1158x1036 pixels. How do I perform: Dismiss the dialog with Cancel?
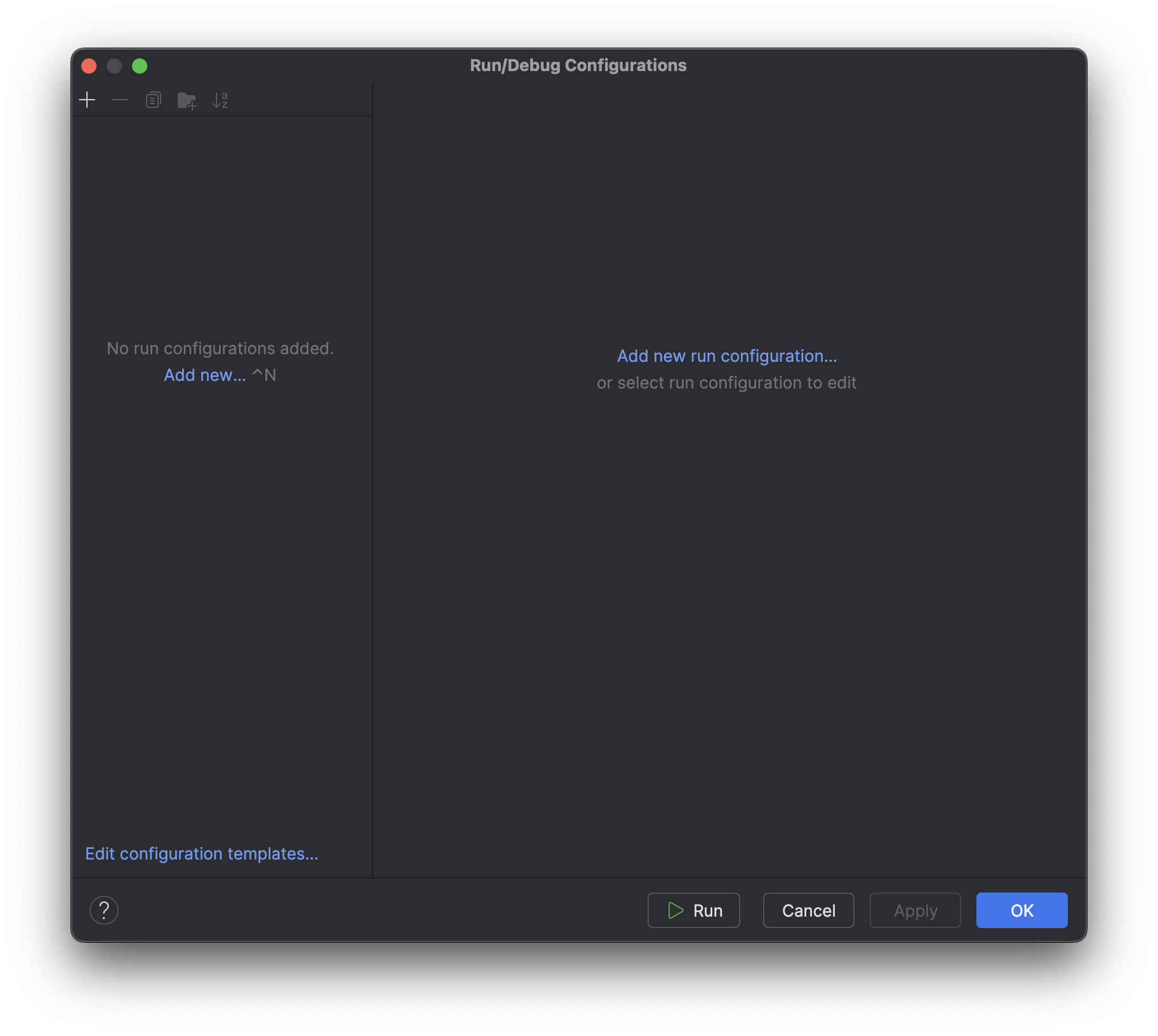[808, 910]
